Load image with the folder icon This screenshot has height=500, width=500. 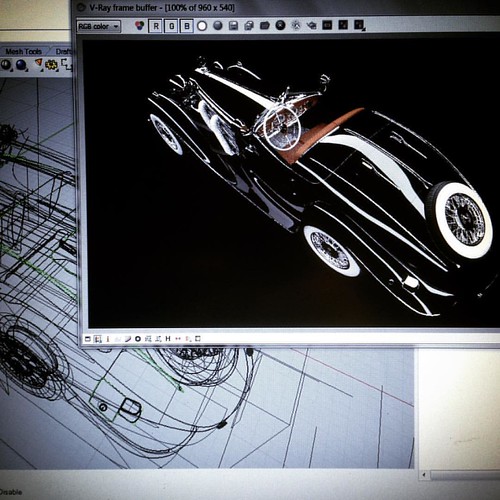click(265, 25)
